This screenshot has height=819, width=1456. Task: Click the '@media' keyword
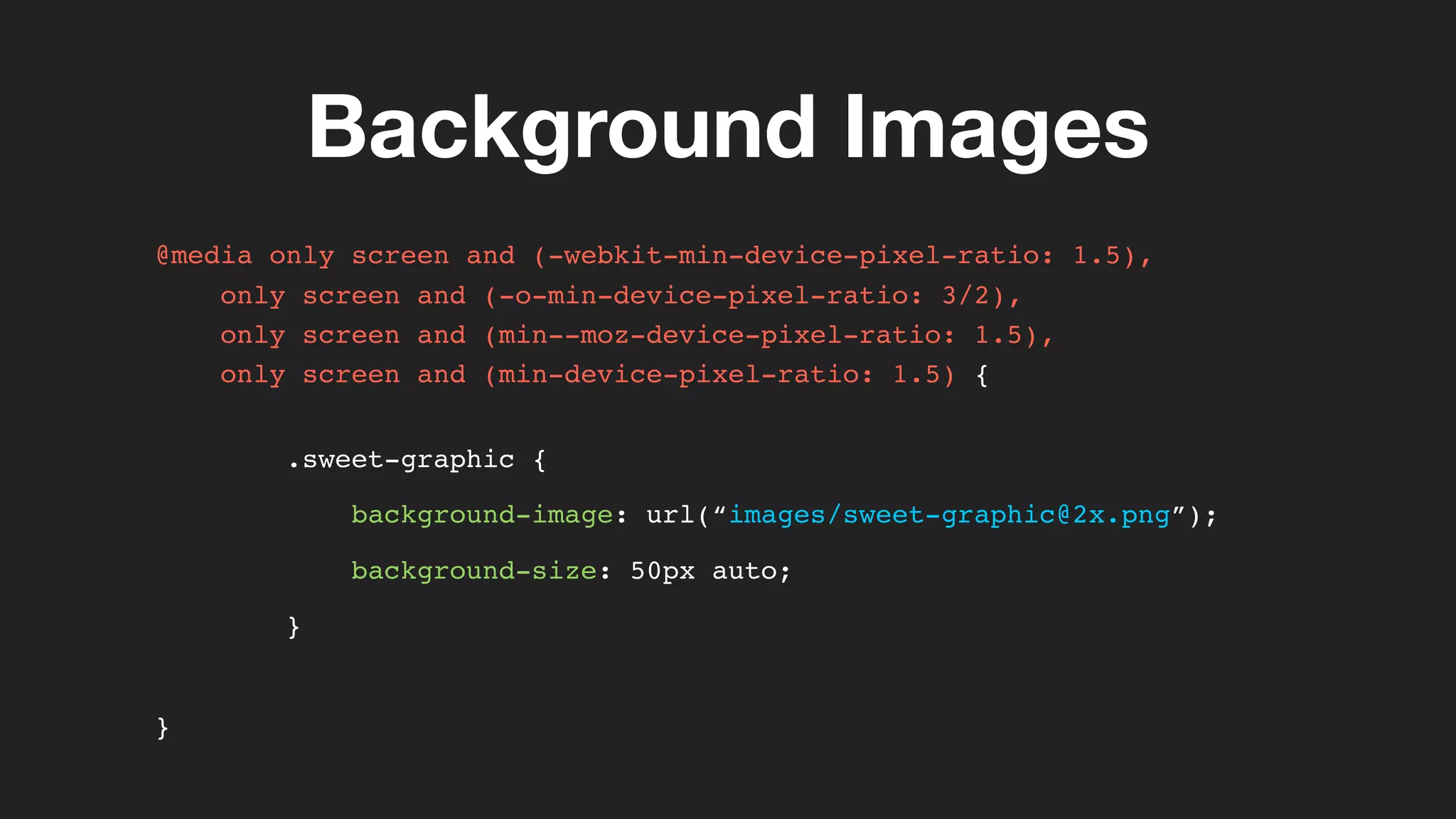tap(205, 256)
